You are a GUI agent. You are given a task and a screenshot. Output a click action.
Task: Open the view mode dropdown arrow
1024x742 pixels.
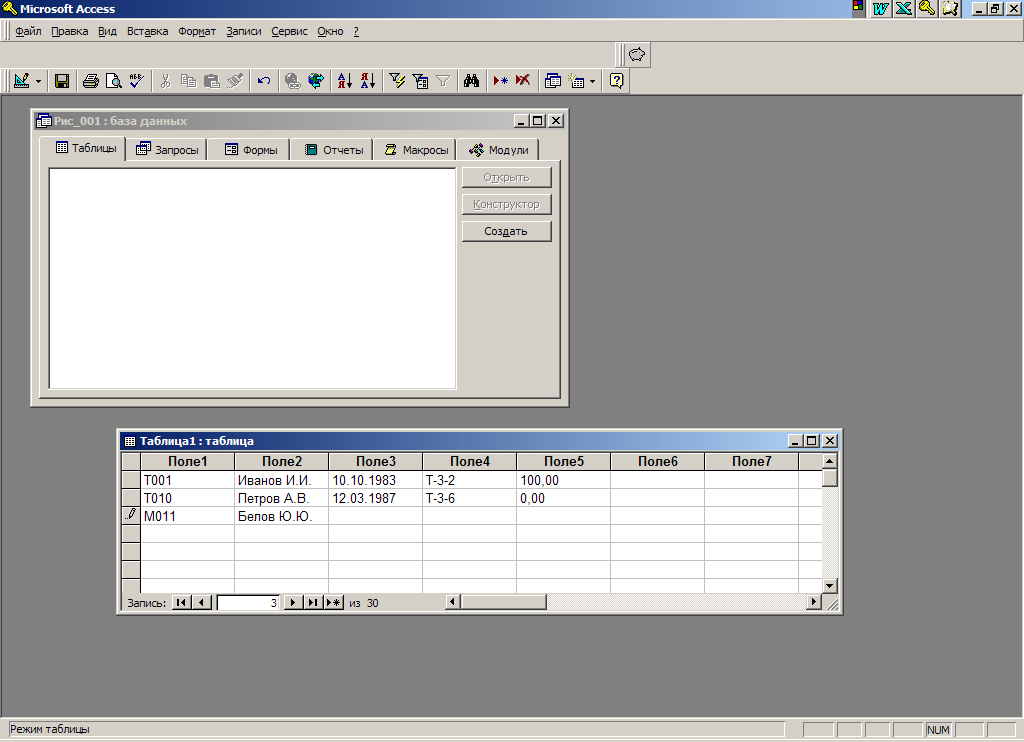click(x=38, y=81)
